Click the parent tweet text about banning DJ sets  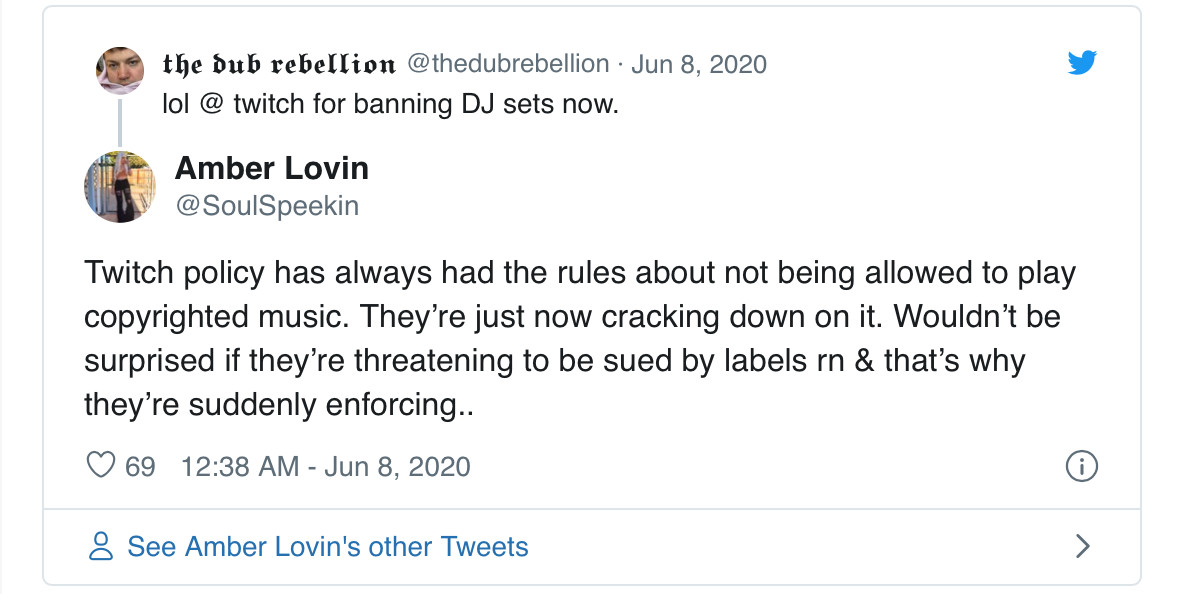390,104
